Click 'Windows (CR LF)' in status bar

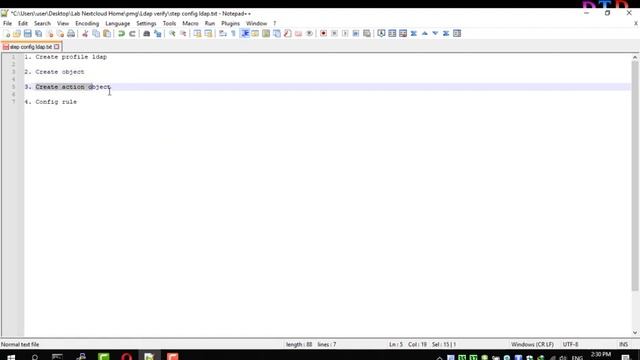point(532,344)
